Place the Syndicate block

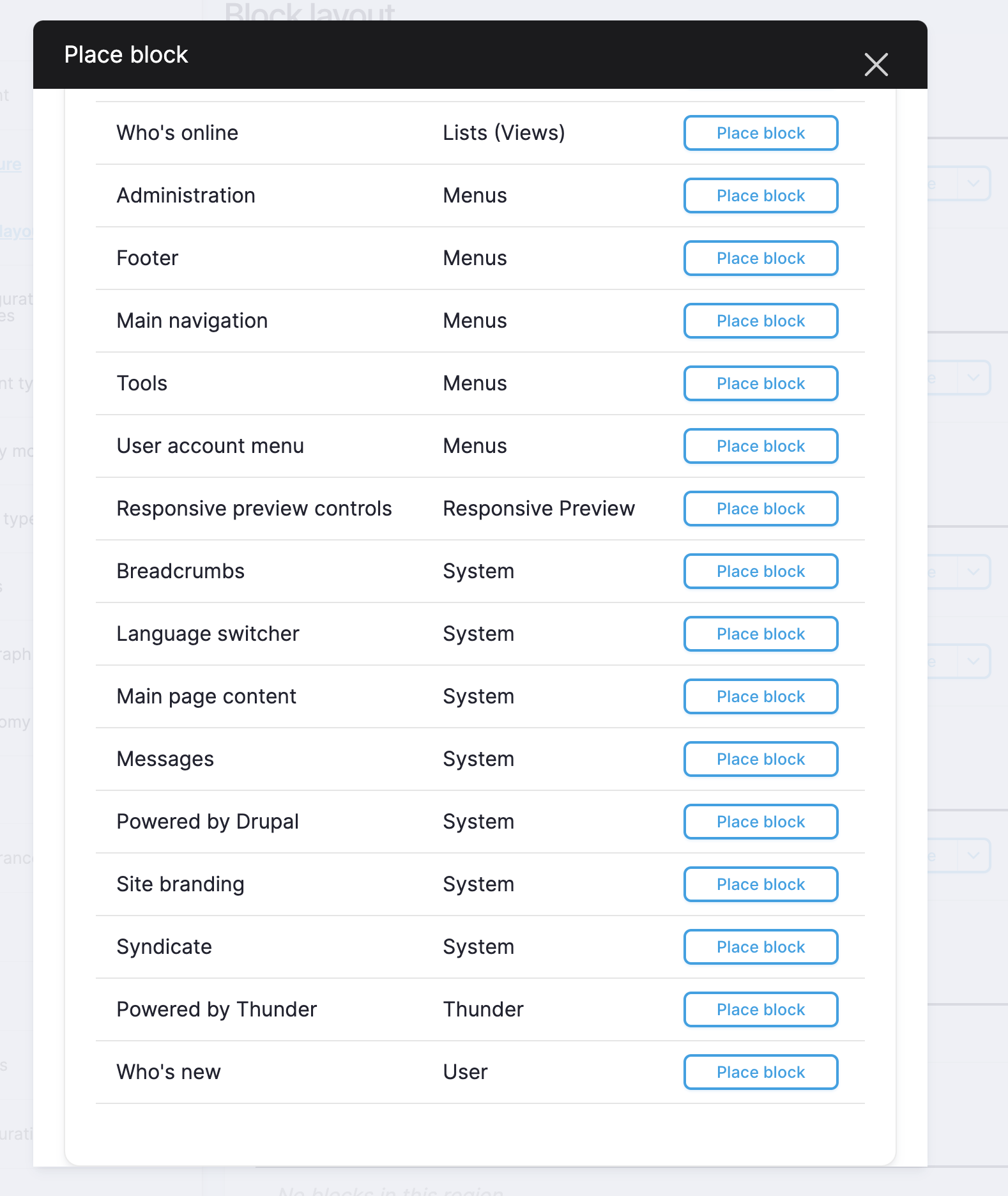click(761, 947)
